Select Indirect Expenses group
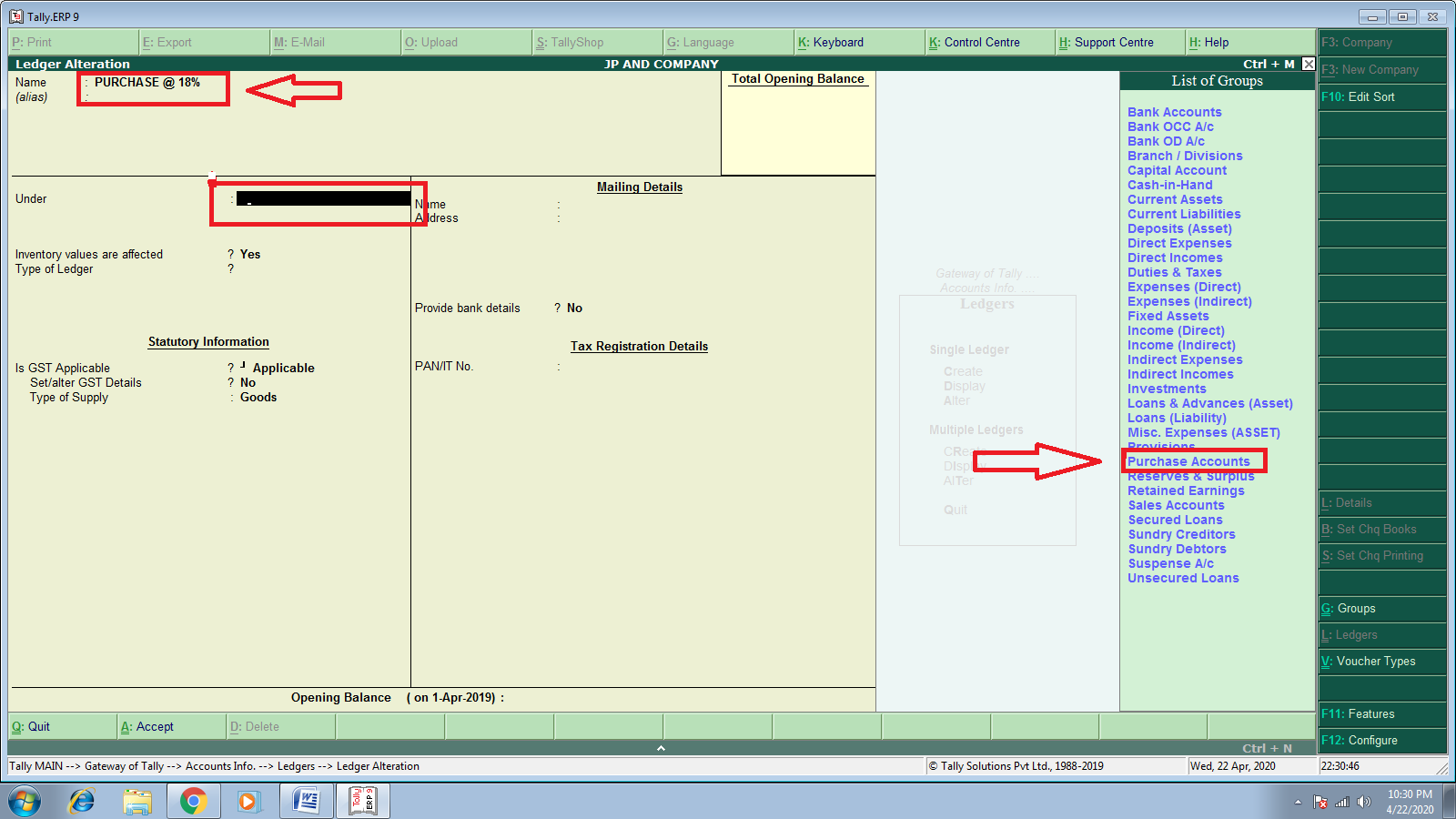This screenshot has width=1456, height=819. (x=1185, y=359)
